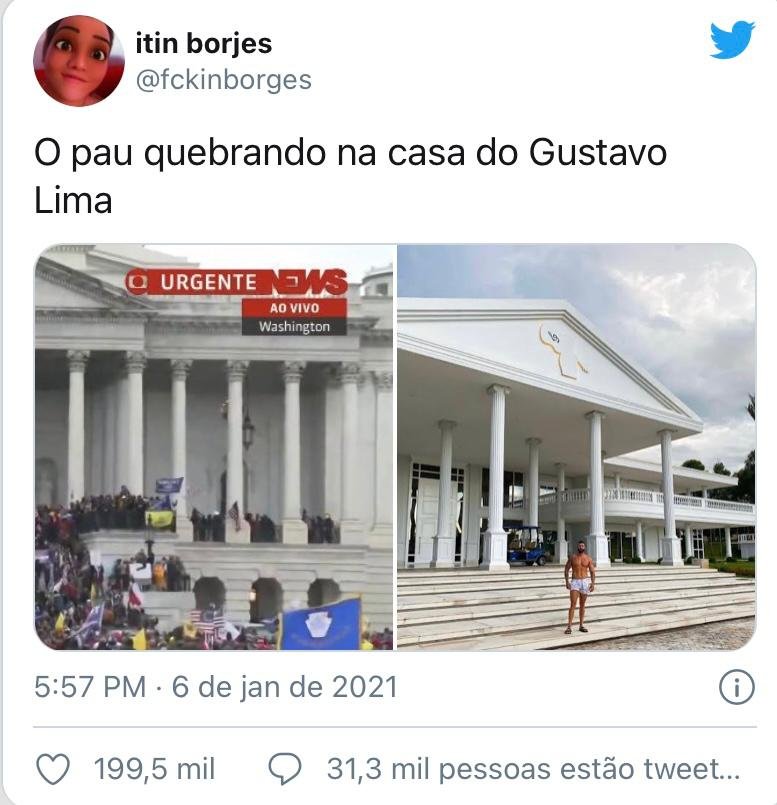The height and width of the screenshot is (805, 777).
Task: Open the tweet info circle icon
Action: (737, 687)
